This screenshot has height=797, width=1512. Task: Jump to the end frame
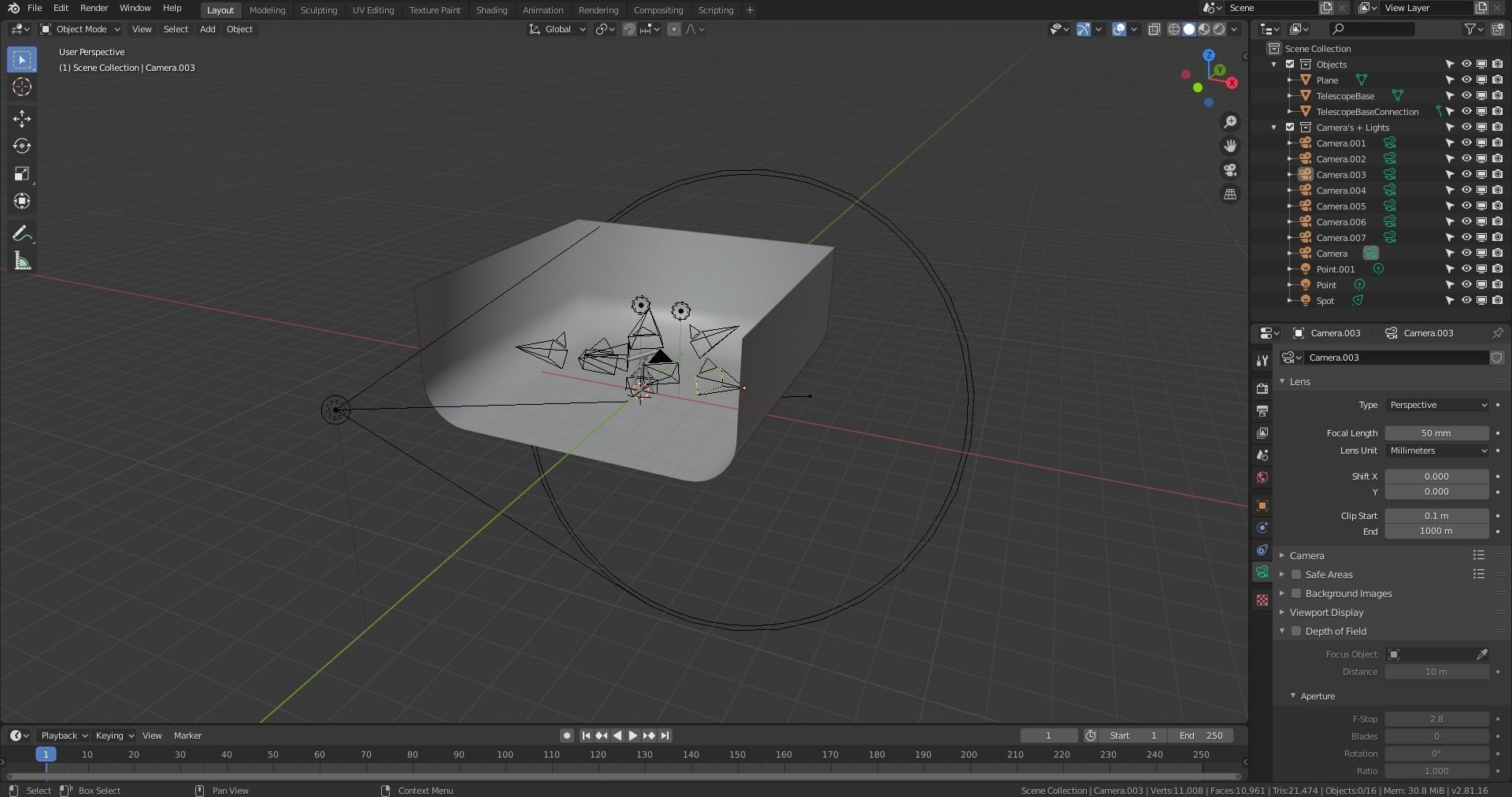(665, 736)
